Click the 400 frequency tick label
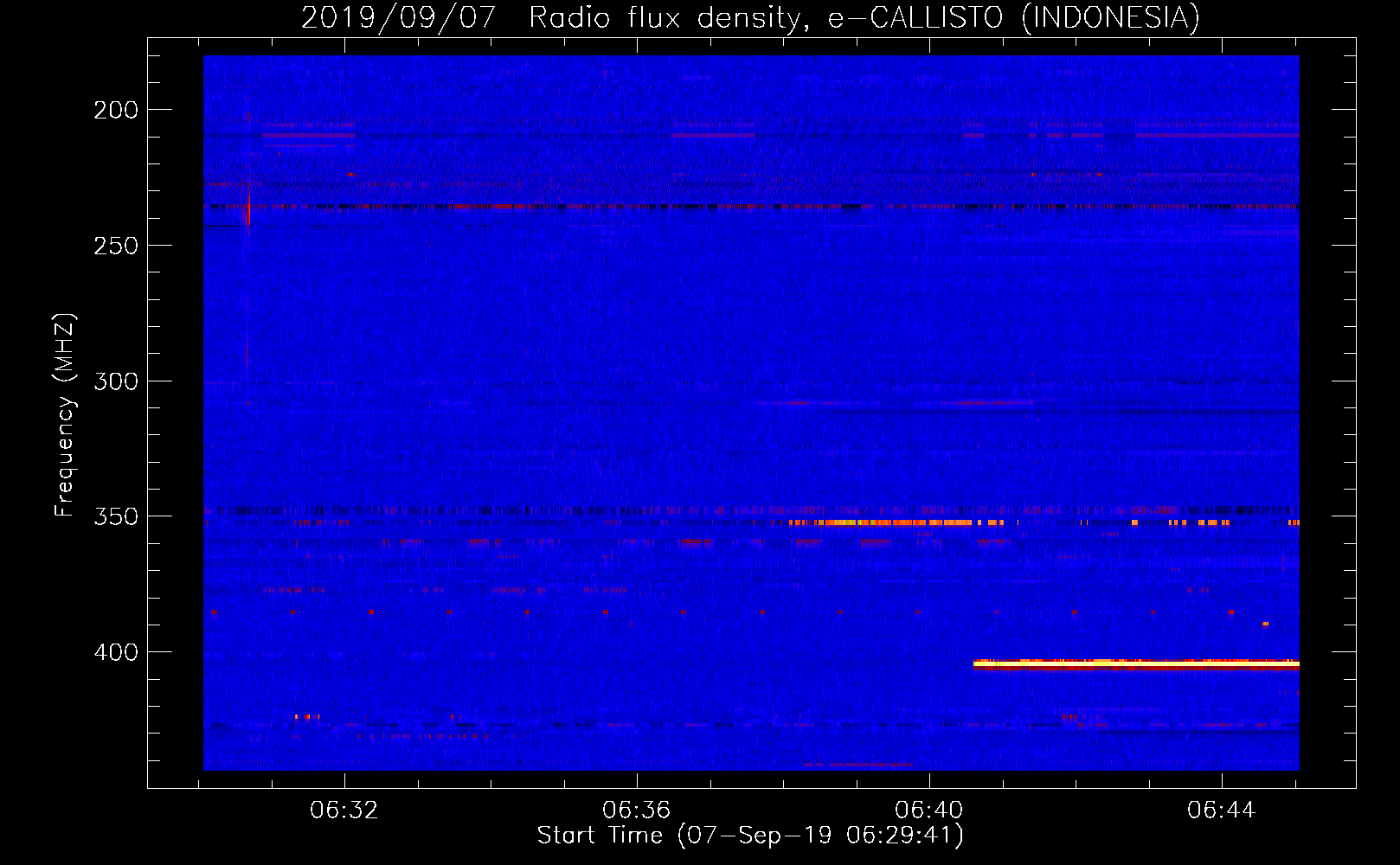This screenshot has width=1400, height=865. pyautogui.click(x=116, y=652)
